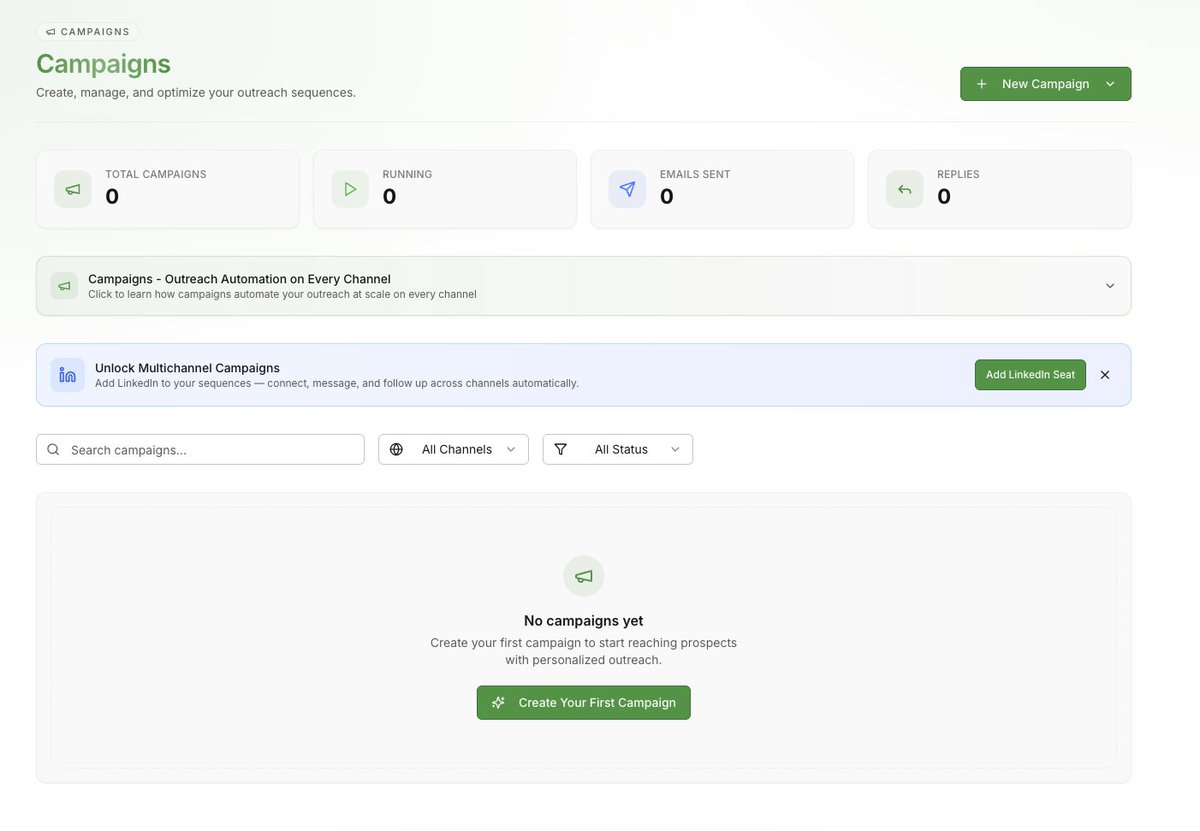Image resolution: width=1200 pixels, height=831 pixels.
Task: Click the RUNNING stat label
Action: [x=407, y=174]
